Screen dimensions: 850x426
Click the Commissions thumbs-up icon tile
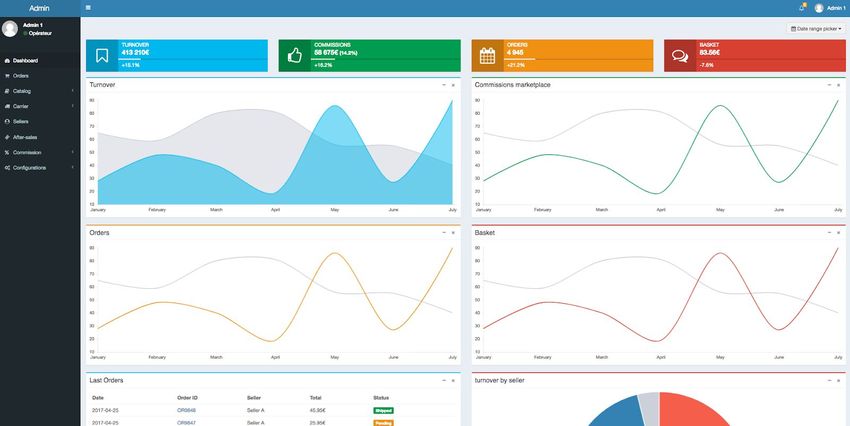[295, 55]
